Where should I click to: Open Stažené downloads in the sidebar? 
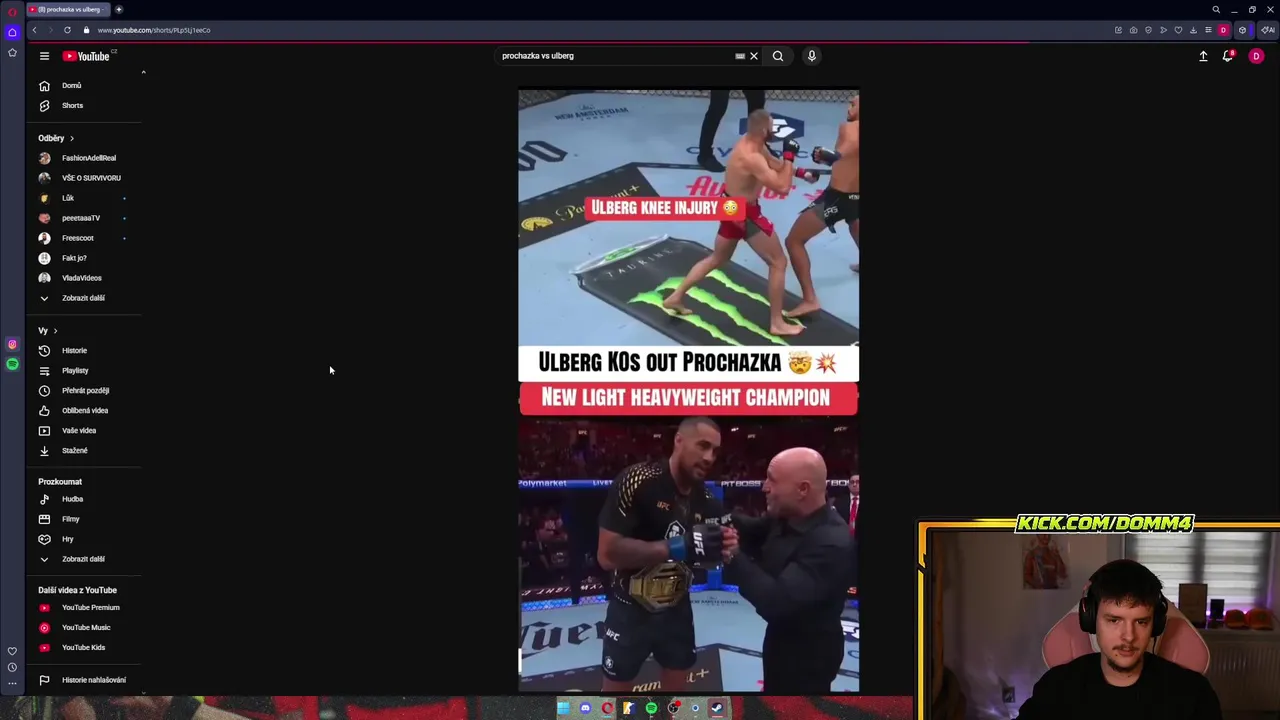(x=85, y=450)
